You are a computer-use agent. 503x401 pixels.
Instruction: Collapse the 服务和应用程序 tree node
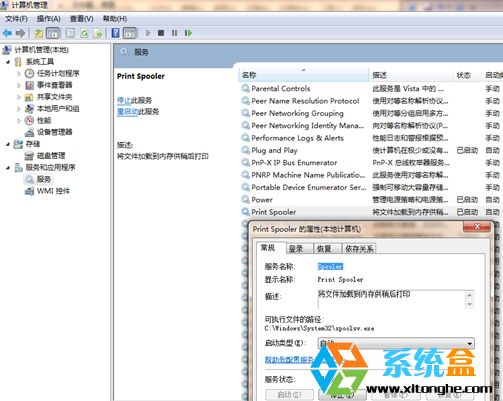(8, 167)
